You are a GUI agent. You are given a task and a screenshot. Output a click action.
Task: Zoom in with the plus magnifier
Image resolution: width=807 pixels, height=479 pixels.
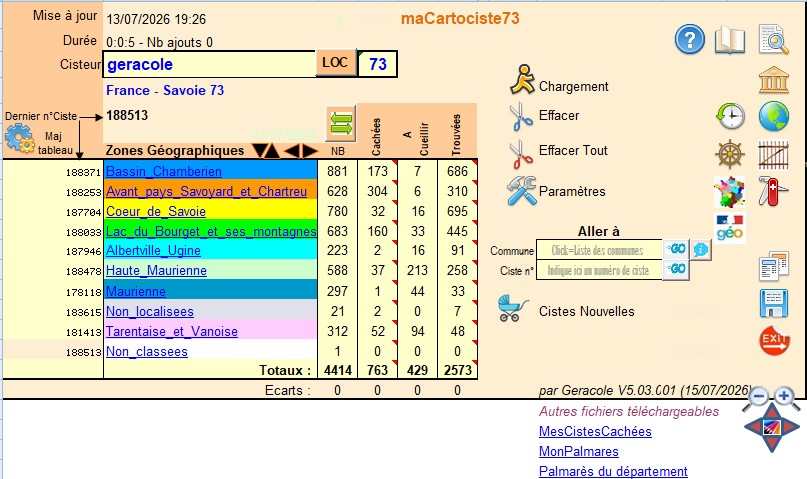coord(786,398)
